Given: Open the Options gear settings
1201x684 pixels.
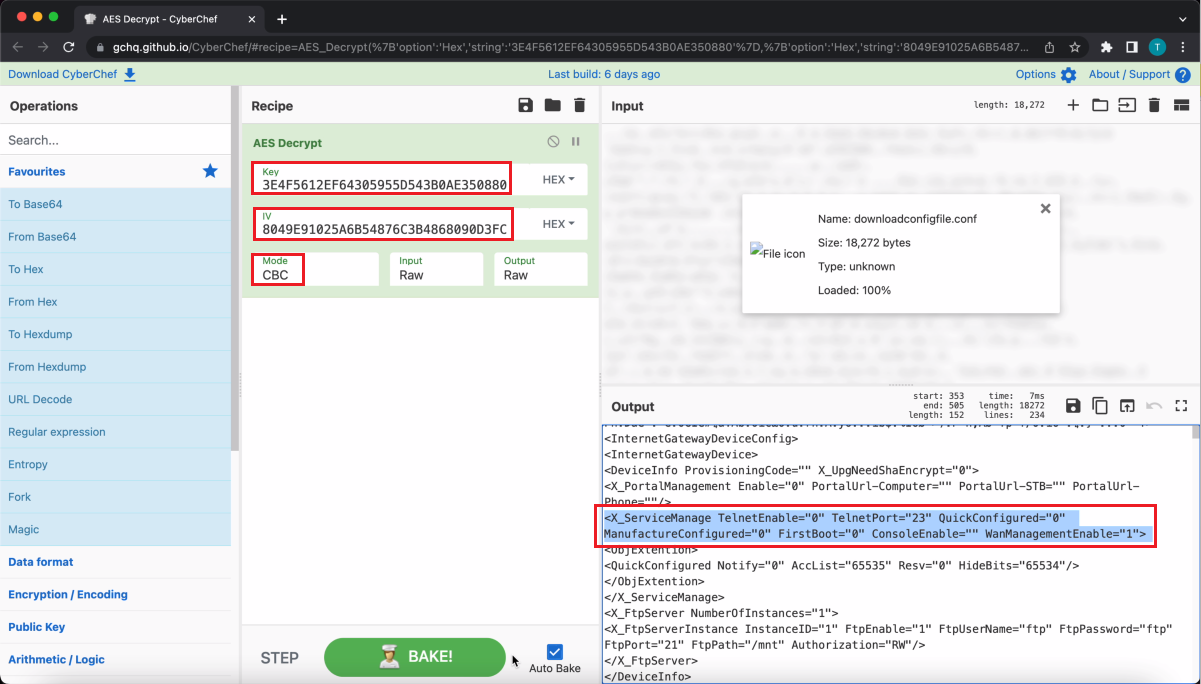Looking at the screenshot, I should coord(1046,74).
